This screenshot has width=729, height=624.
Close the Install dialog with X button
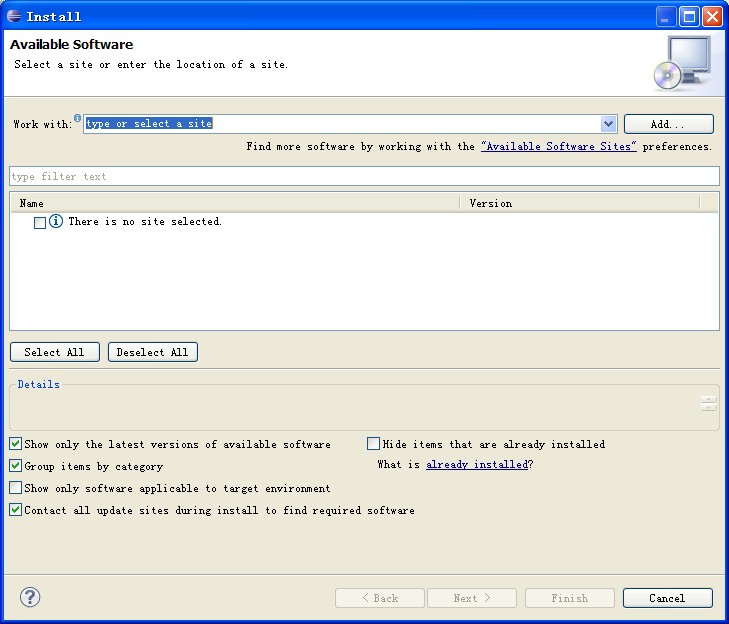point(712,17)
